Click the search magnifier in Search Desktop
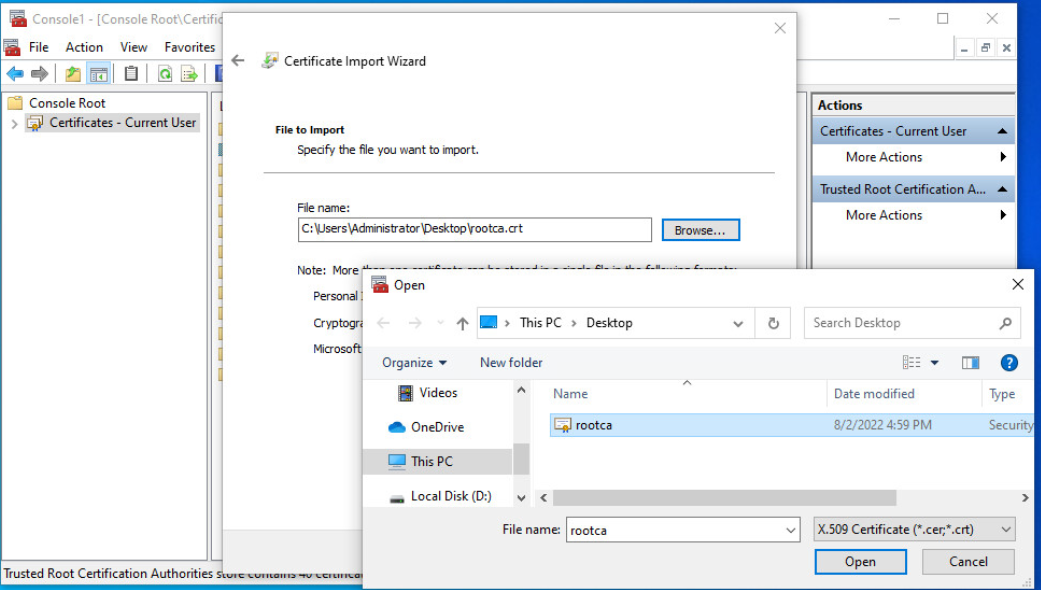1041x590 pixels. click(1006, 323)
